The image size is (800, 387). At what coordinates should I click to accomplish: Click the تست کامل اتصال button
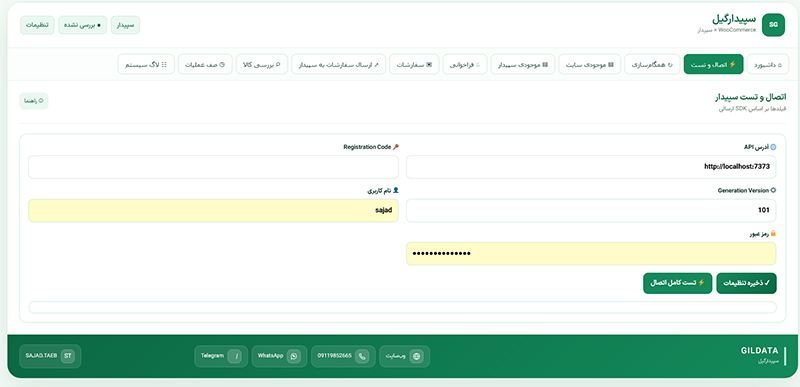(x=678, y=283)
